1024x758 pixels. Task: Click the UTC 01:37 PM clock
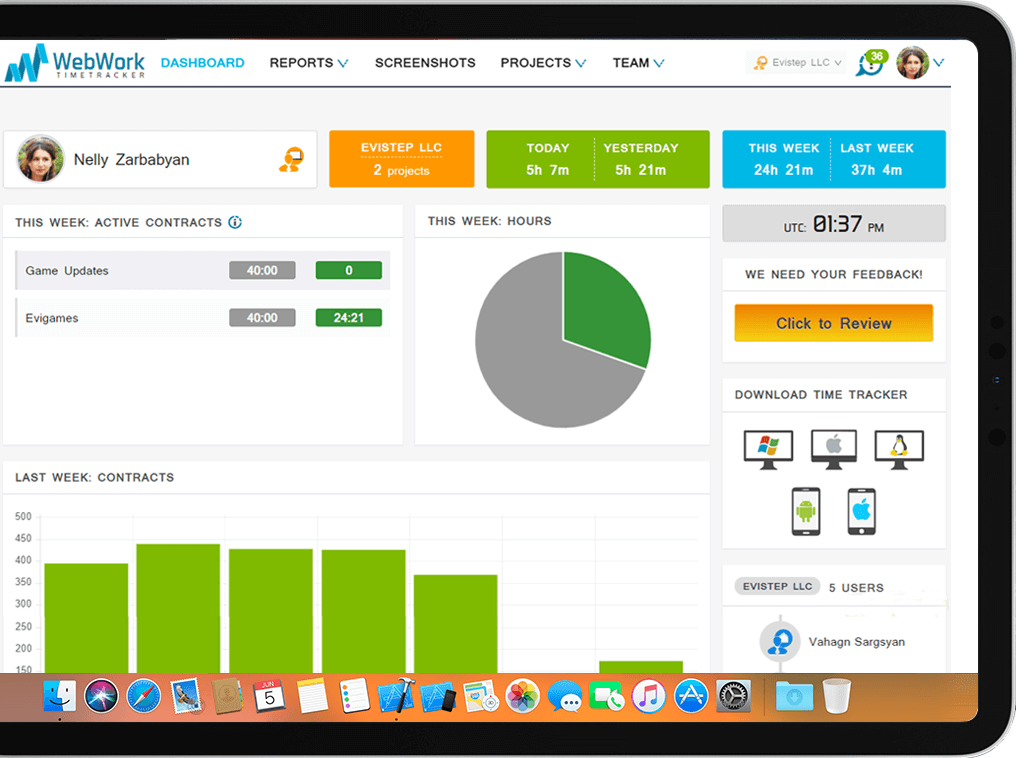(x=833, y=224)
